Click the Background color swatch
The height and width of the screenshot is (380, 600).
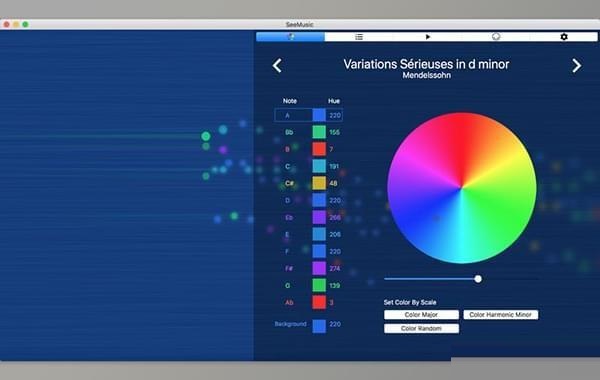[x=319, y=326]
